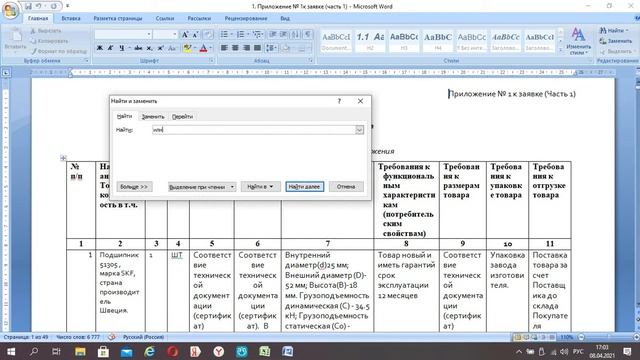Screen dimensions: 640x360
Task: Clear text formatting
Action: [208, 35]
